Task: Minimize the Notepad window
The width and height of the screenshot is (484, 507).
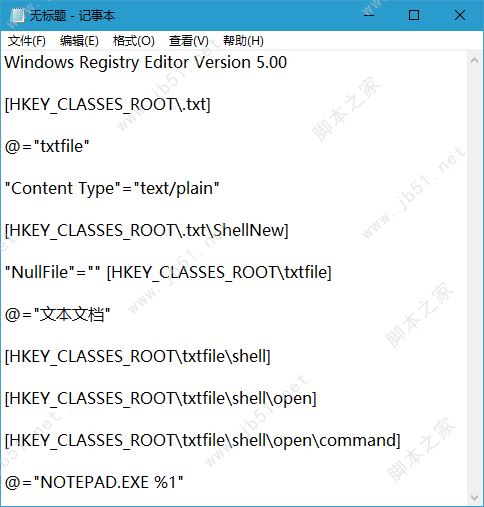Action: click(x=369, y=15)
